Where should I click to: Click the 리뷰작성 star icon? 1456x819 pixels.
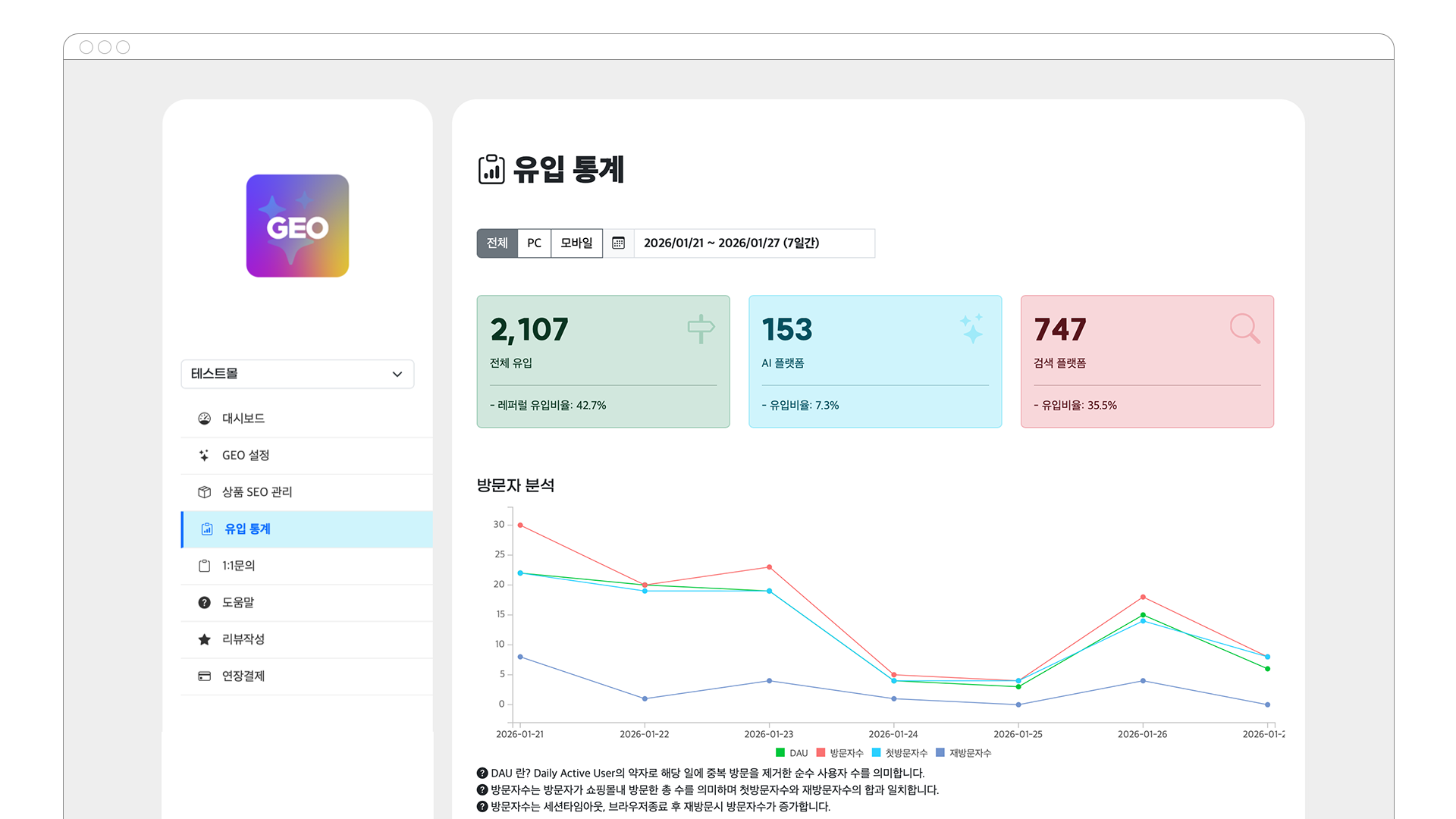tap(204, 639)
